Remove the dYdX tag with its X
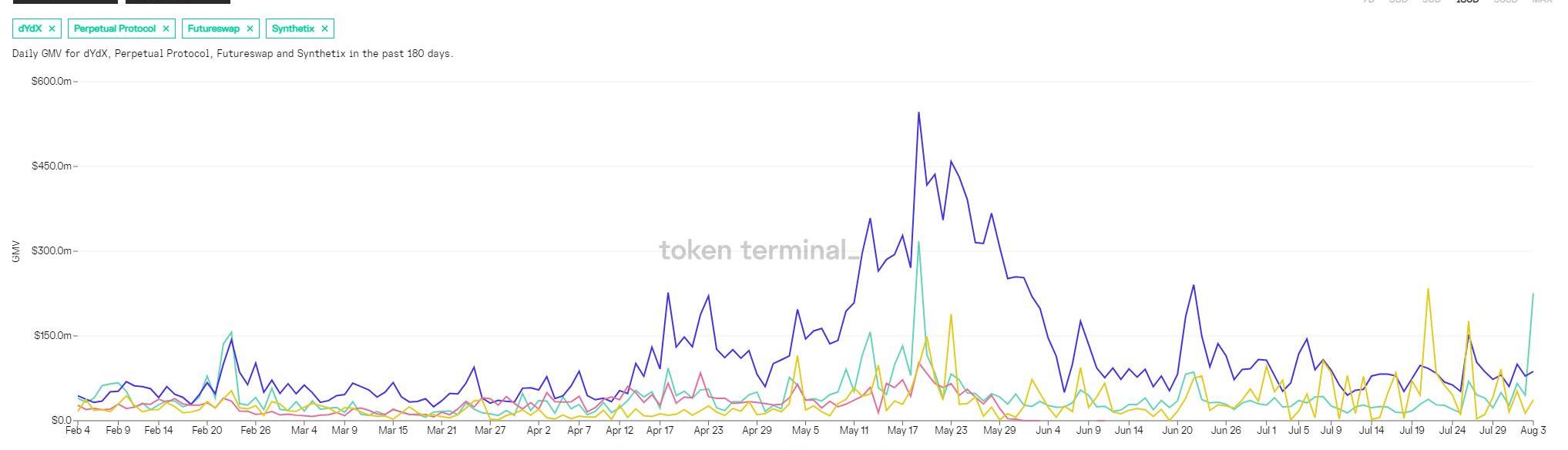 point(52,29)
